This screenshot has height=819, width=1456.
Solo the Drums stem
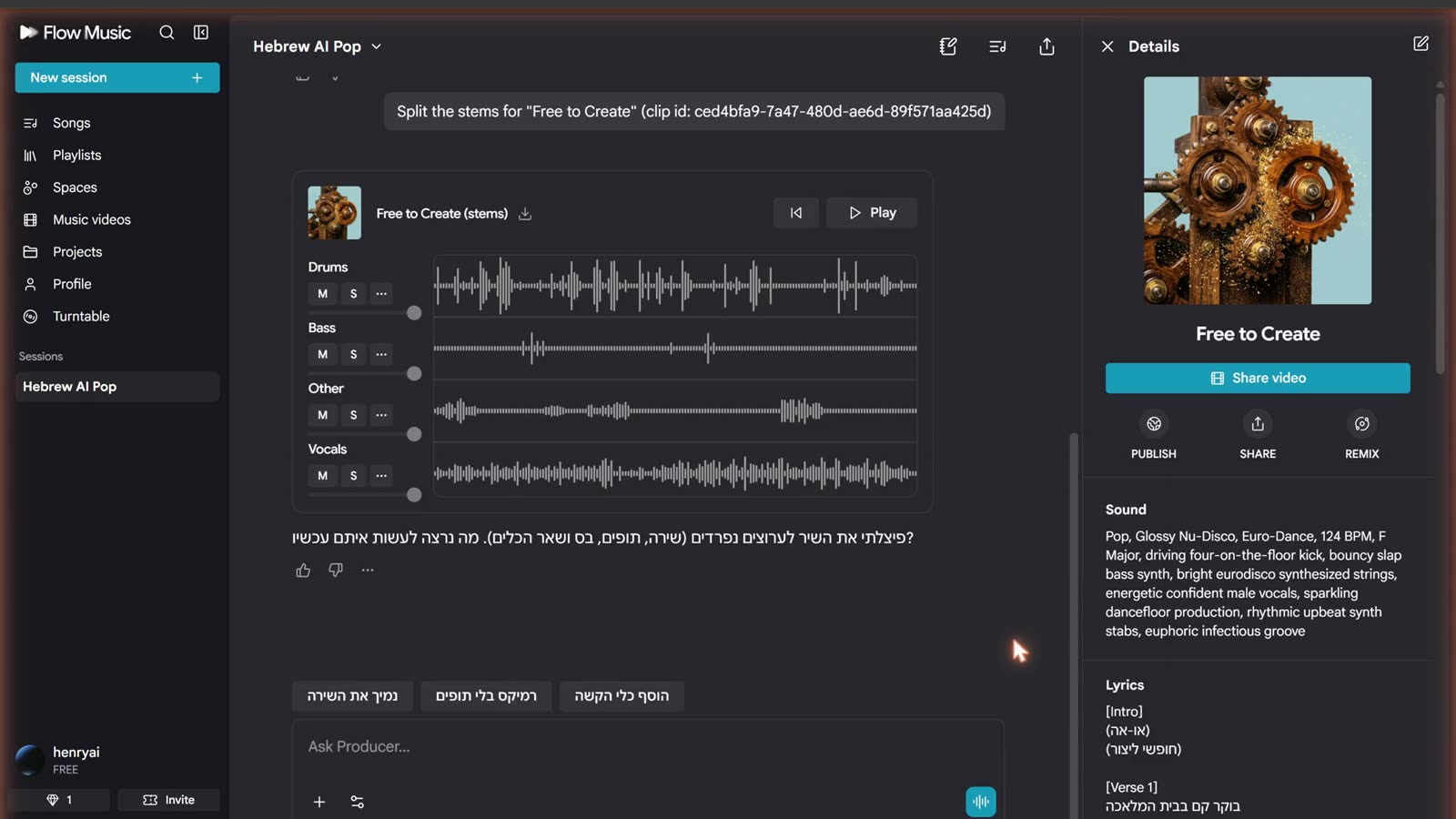click(x=353, y=294)
